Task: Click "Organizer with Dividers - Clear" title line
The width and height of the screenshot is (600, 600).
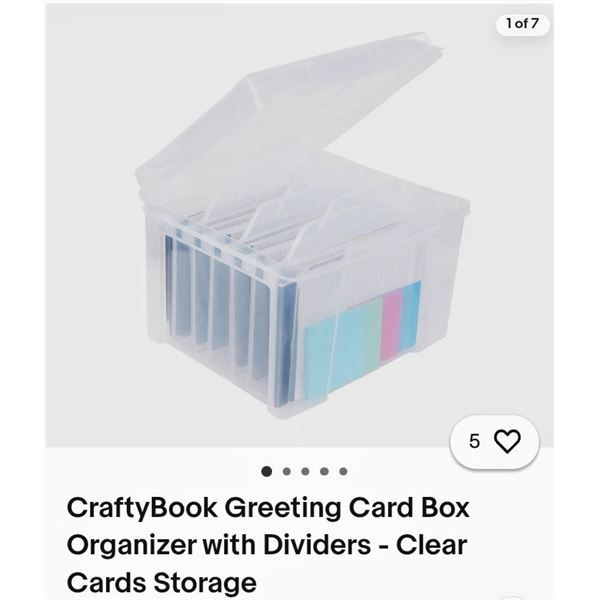Action: [x=267, y=545]
